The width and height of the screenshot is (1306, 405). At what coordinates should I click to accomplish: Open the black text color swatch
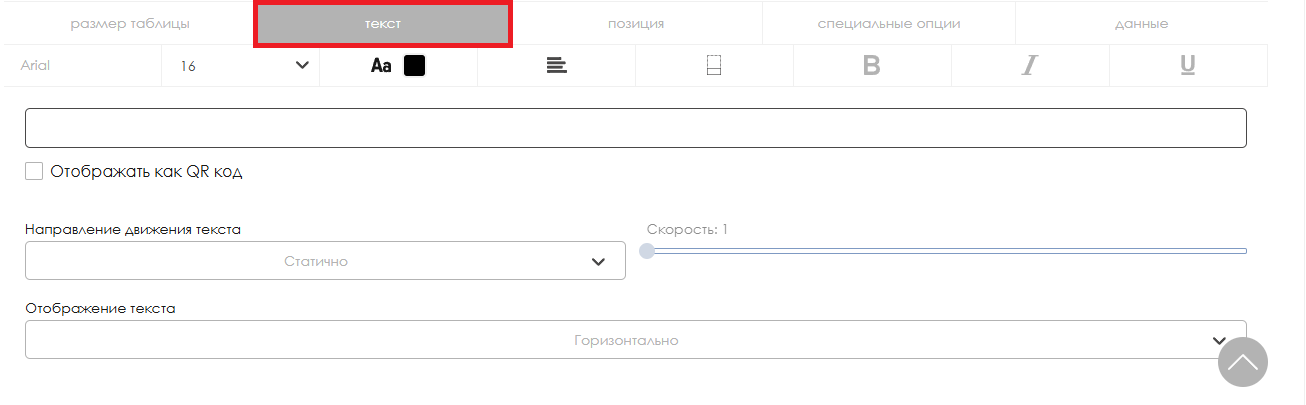pyautogui.click(x=414, y=66)
